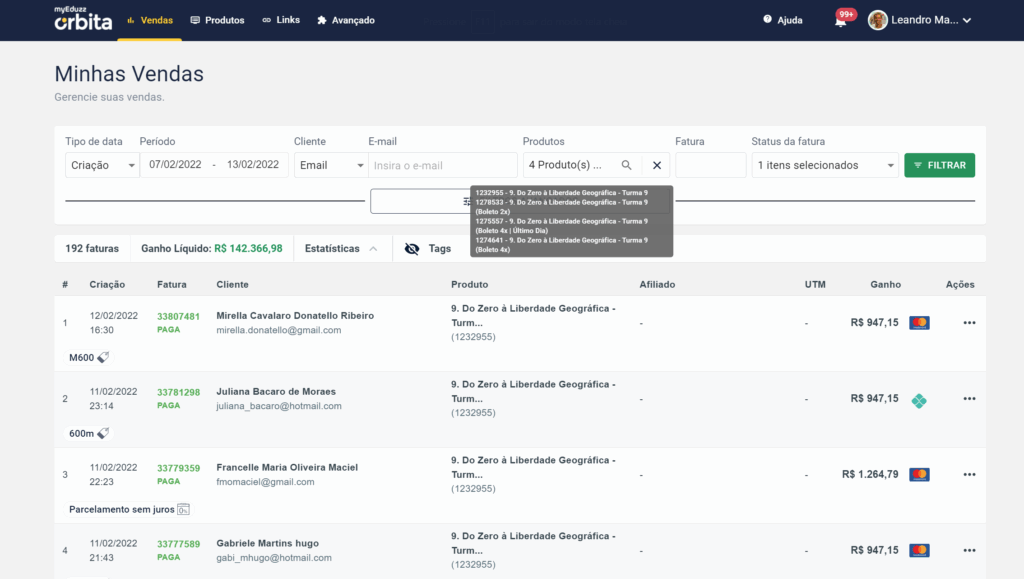Open invoice 33777589
This screenshot has height=579, width=1024.
coord(178,544)
